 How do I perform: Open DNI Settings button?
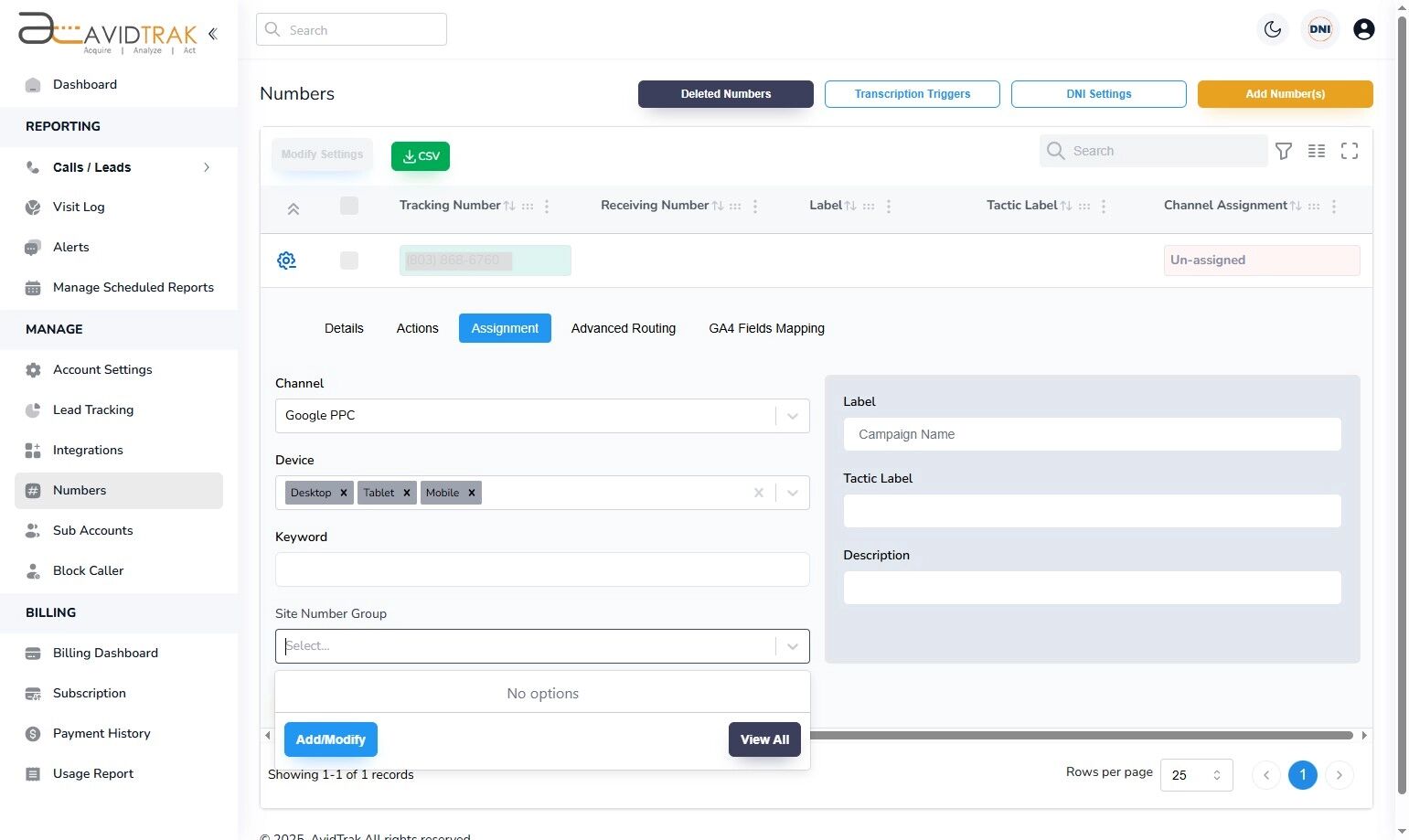[x=1099, y=94]
